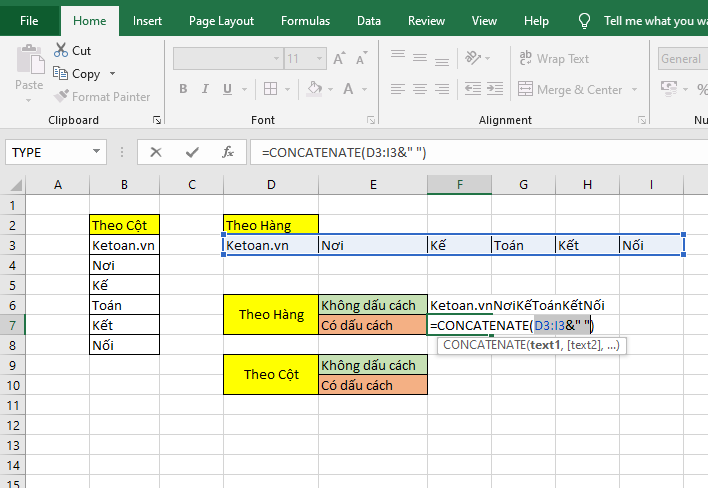Open the Copy options dropdown arrow
The height and width of the screenshot is (488, 708).
pos(112,74)
